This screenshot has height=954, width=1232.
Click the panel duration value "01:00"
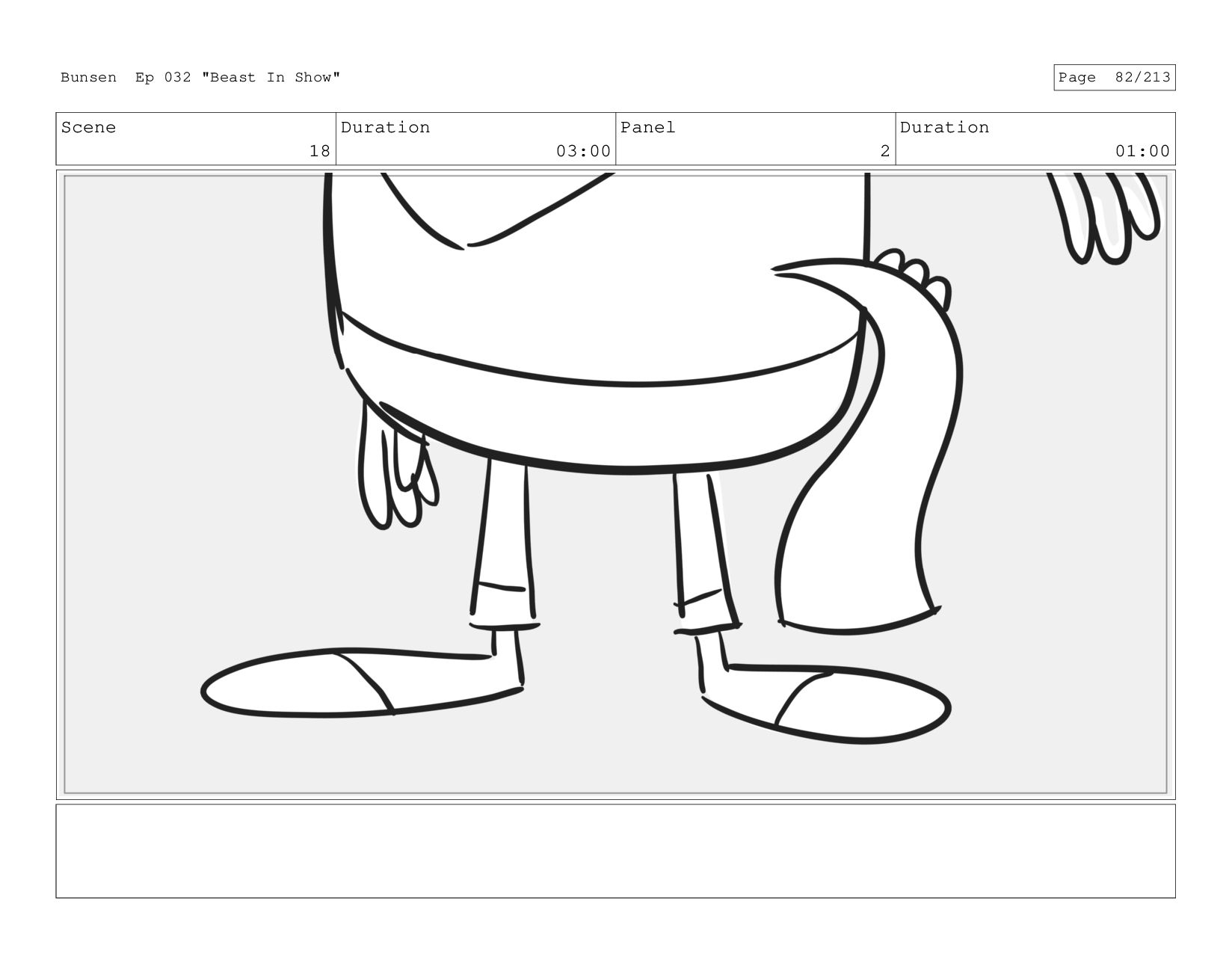(x=1142, y=151)
